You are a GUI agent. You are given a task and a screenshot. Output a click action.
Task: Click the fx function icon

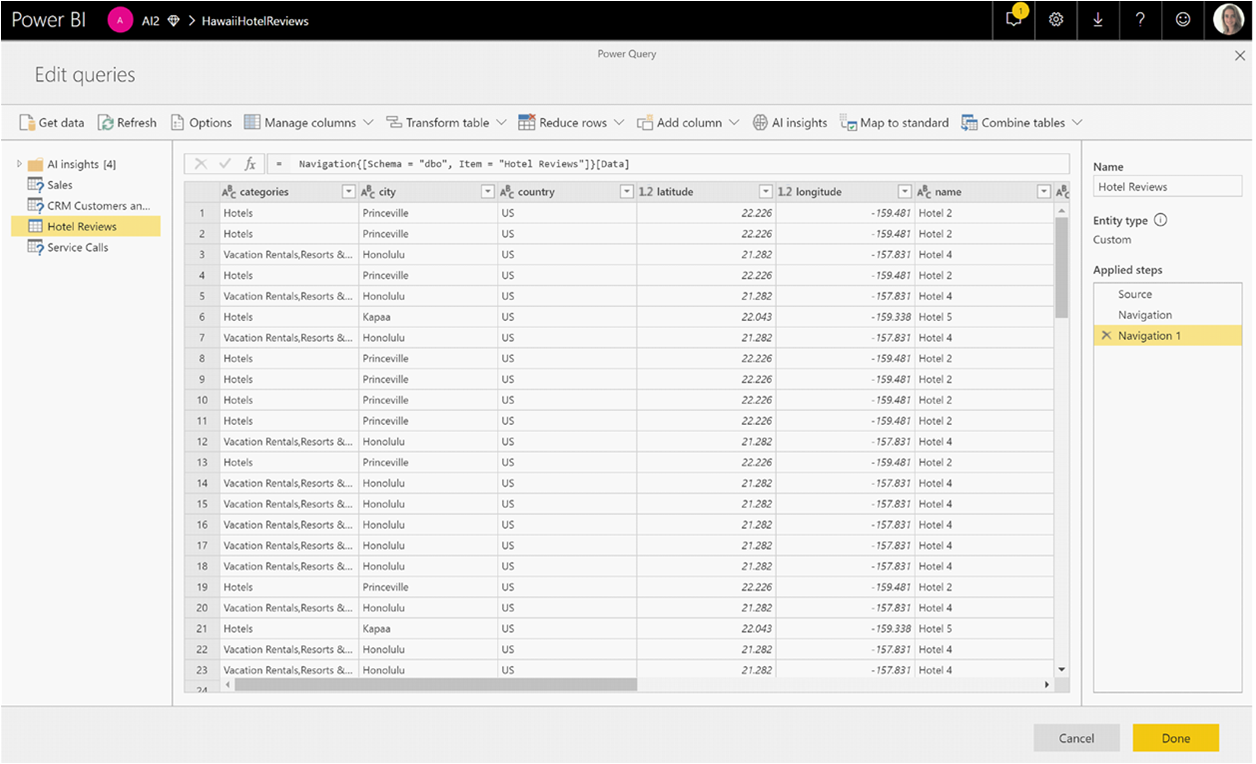[250, 164]
